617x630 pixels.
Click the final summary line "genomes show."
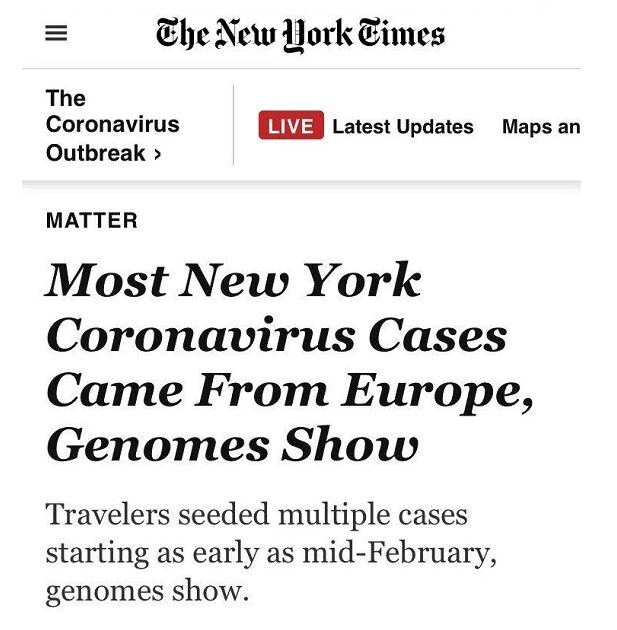(145, 589)
